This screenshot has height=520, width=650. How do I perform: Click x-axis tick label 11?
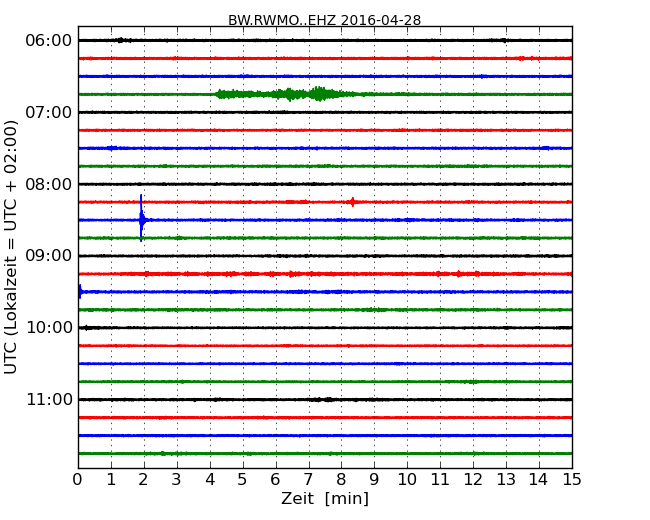440,479
